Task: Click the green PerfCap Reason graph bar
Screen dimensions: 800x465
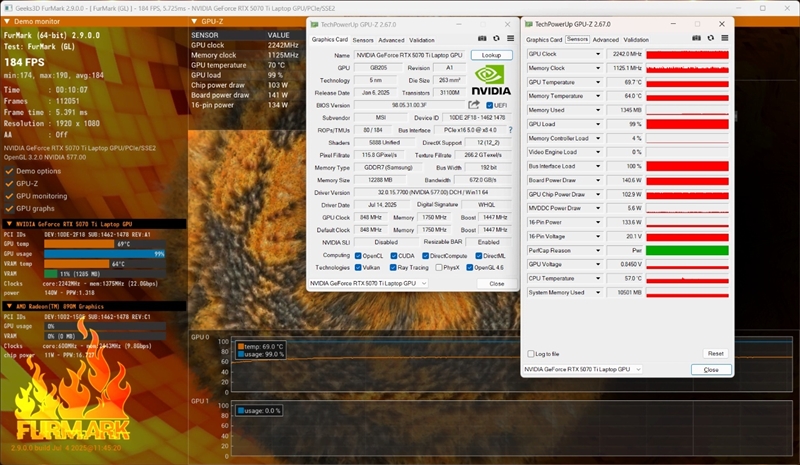Action: coord(687,250)
